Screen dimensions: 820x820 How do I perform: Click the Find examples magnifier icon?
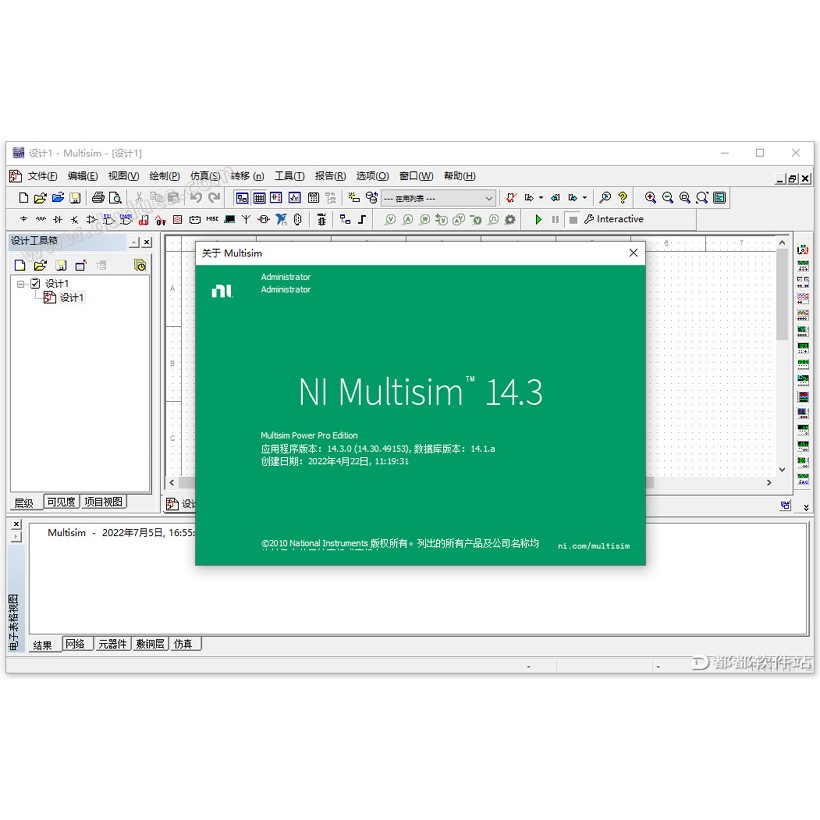pos(605,198)
